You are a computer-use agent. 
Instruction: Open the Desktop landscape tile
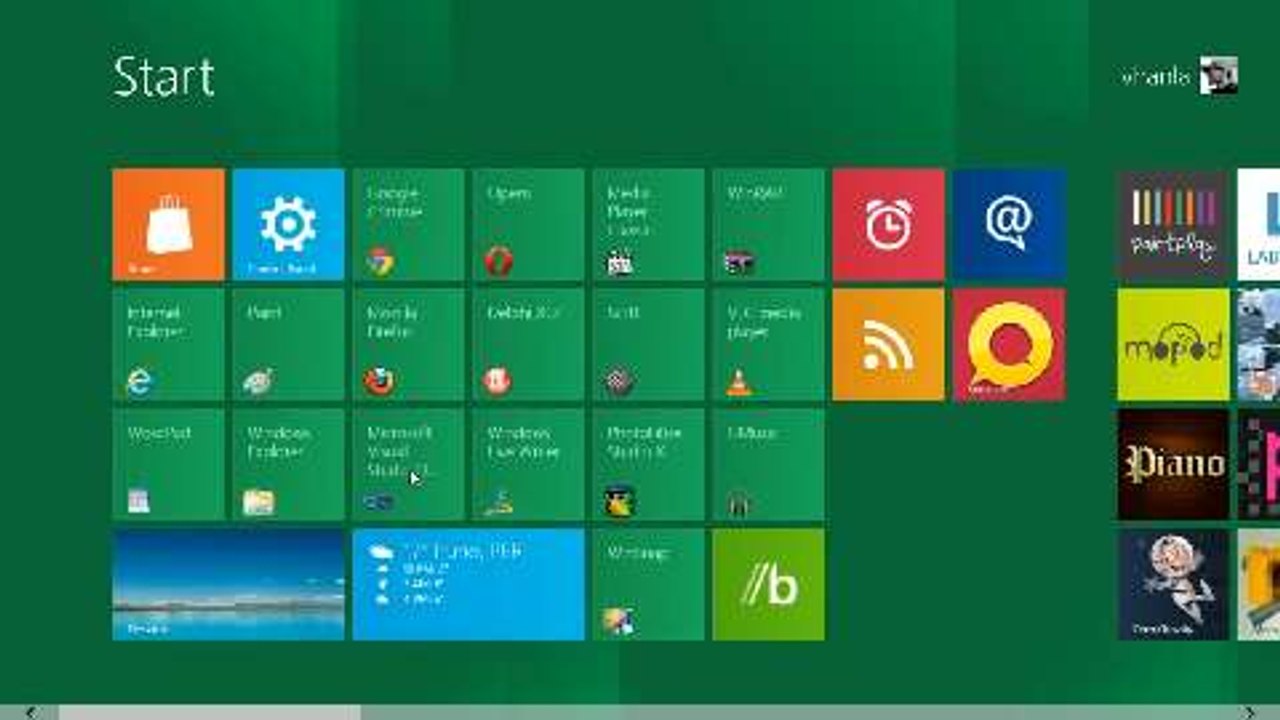pyautogui.click(x=228, y=584)
